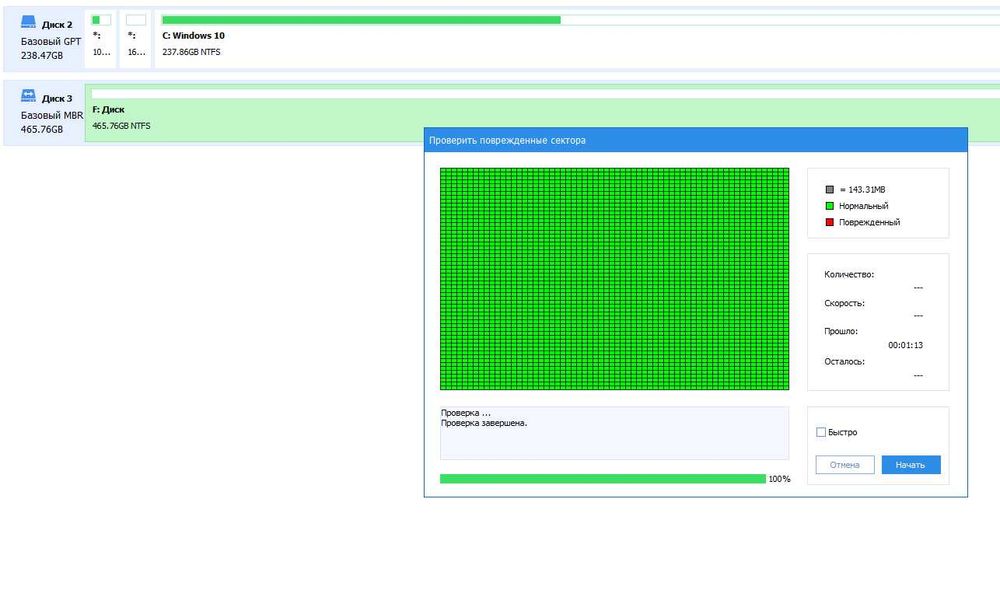
Task: Click the 465.76GB NTFS text
Action: 121,126
